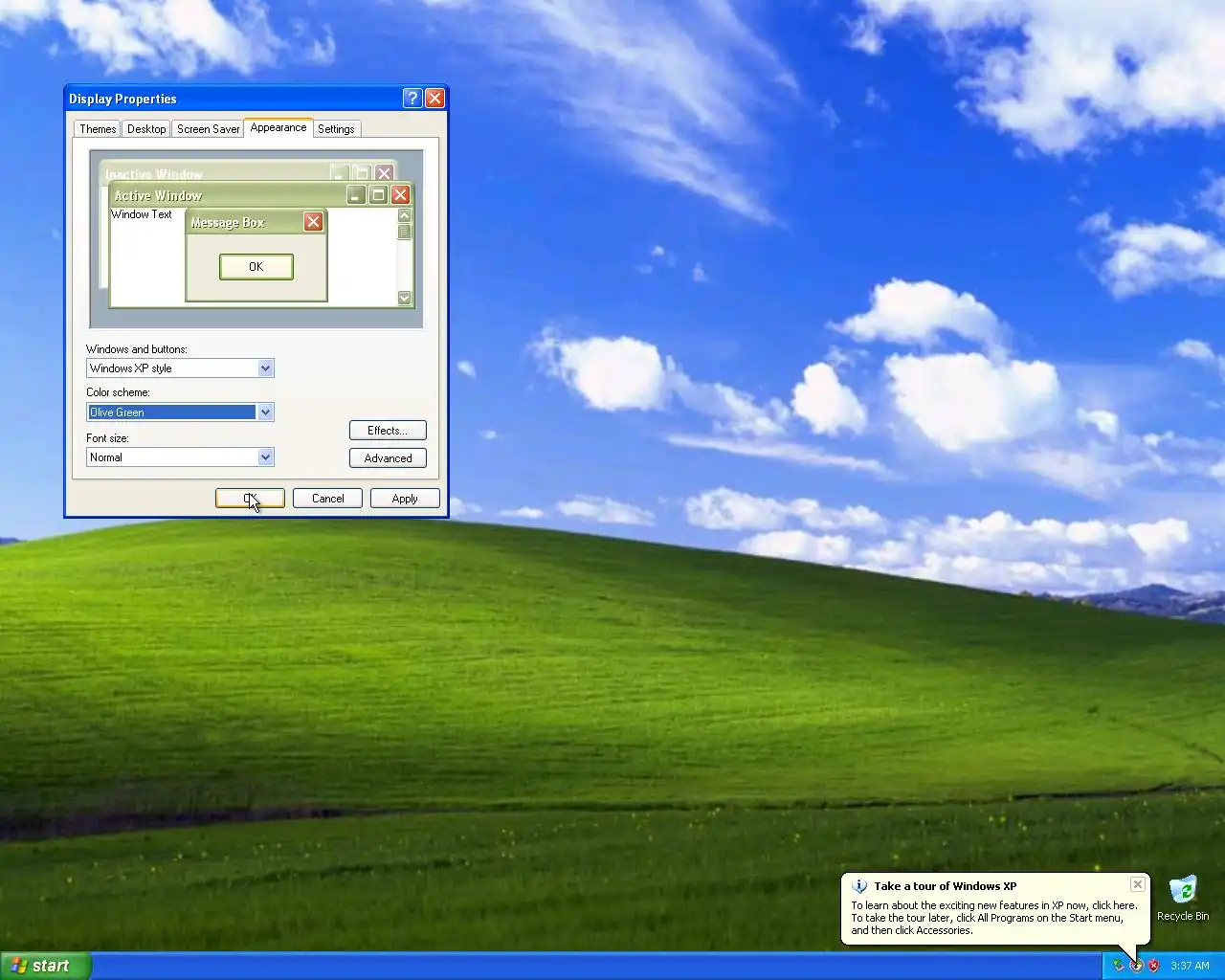The width and height of the screenshot is (1225, 980).
Task: Switch to the Settings tab
Action: click(x=336, y=129)
